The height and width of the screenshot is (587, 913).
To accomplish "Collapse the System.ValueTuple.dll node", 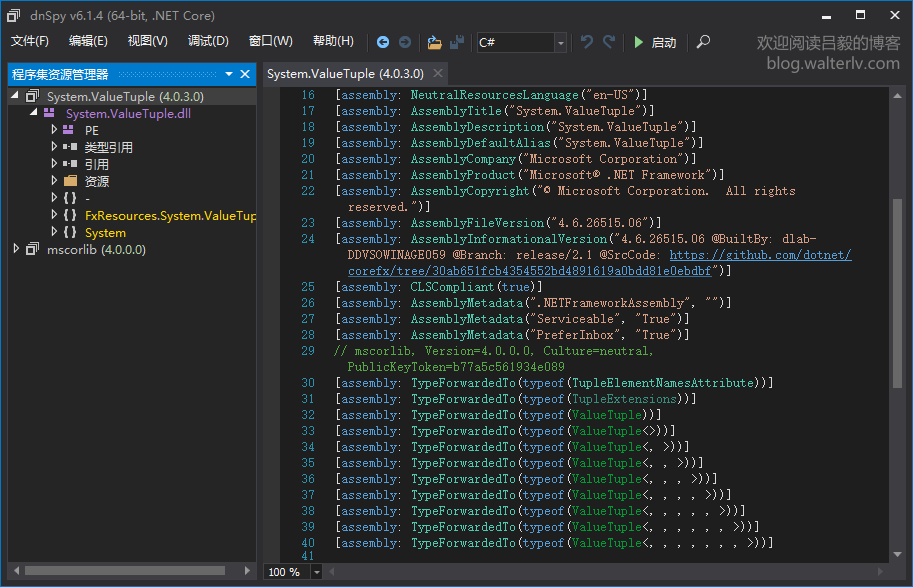I will coord(34,112).
